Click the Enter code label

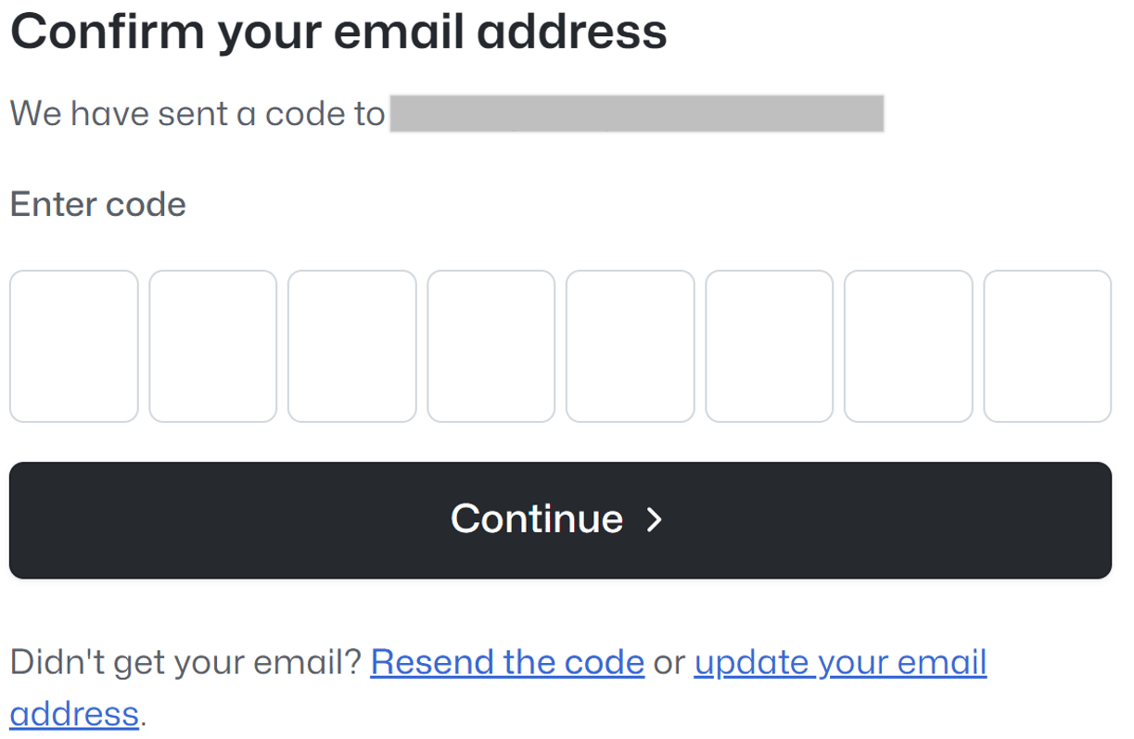point(97,204)
